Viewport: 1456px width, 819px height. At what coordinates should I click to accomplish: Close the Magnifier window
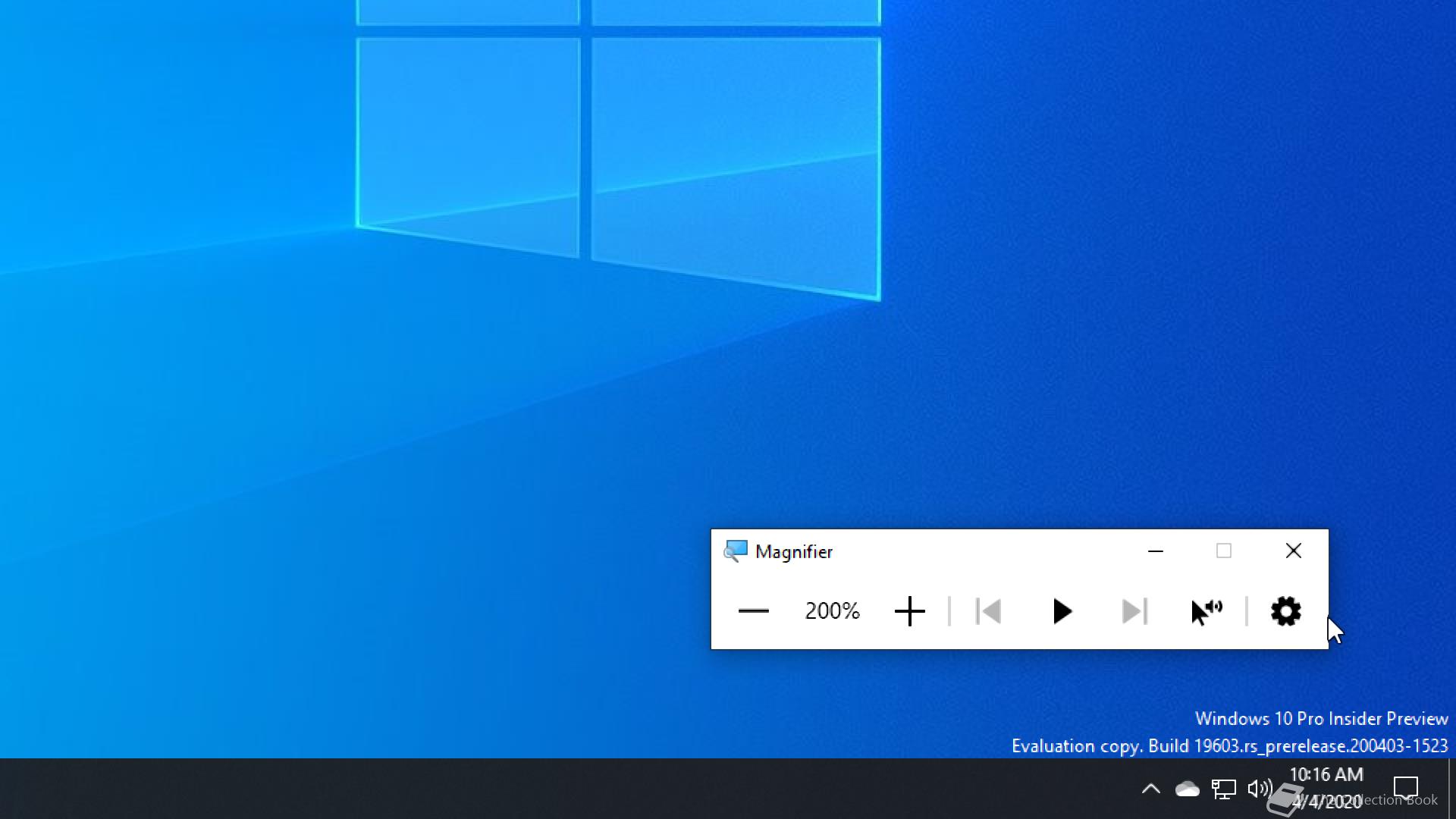coord(1294,551)
